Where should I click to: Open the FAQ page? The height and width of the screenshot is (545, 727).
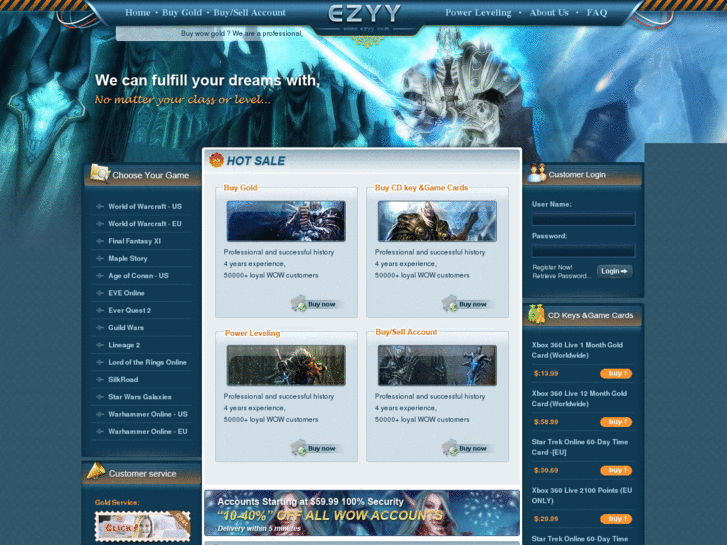point(597,13)
